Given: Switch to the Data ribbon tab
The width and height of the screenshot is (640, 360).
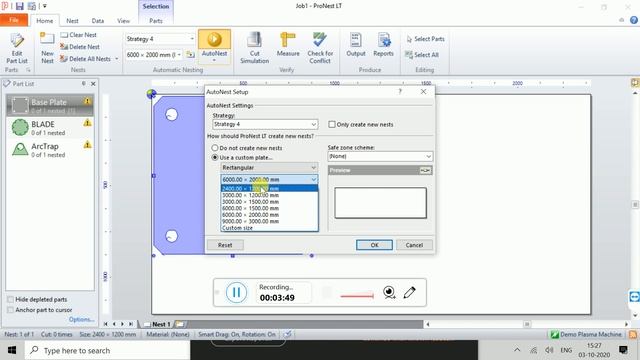Looking at the screenshot, I should [x=98, y=21].
